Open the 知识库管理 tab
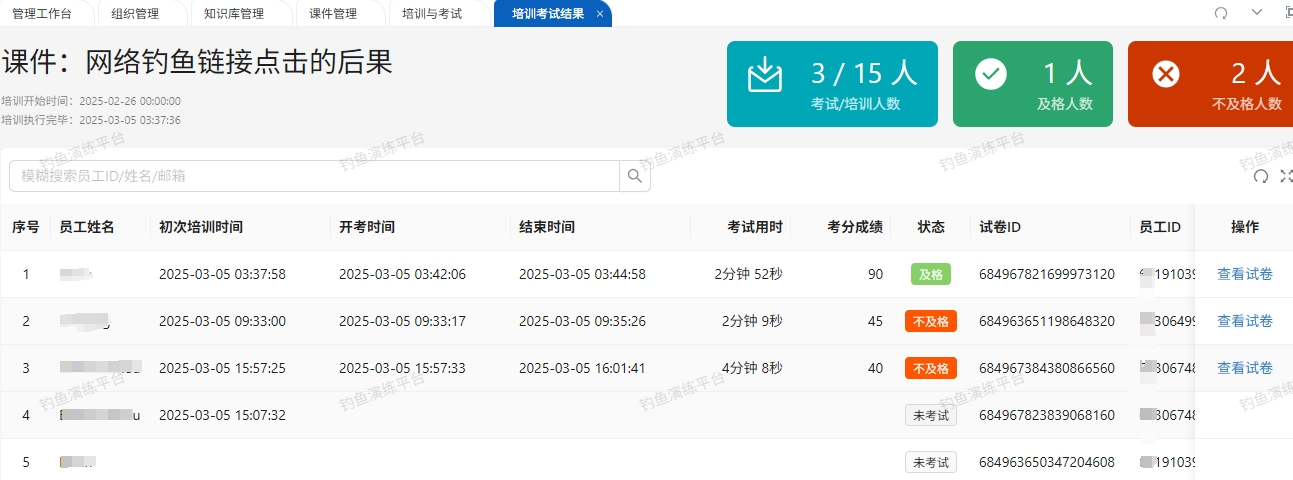Viewport: 1293px width, 480px height. click(x=233, y=14)
